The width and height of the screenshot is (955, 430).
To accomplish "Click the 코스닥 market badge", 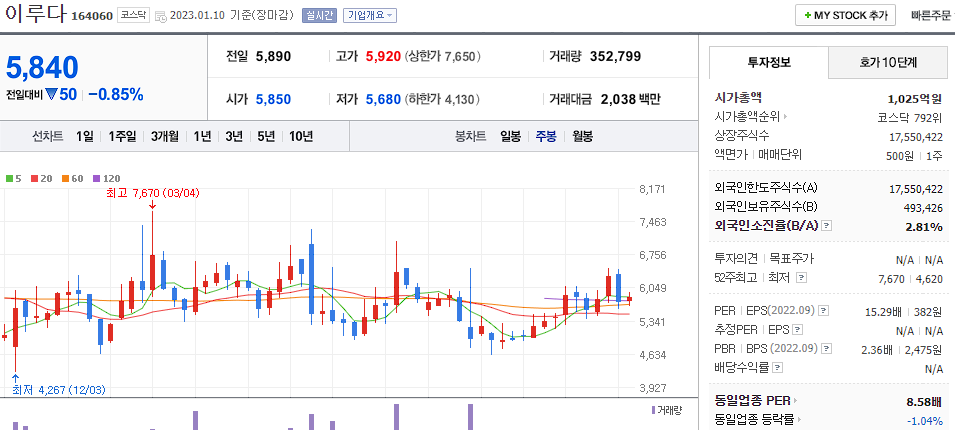I will (x=133, y=16).
